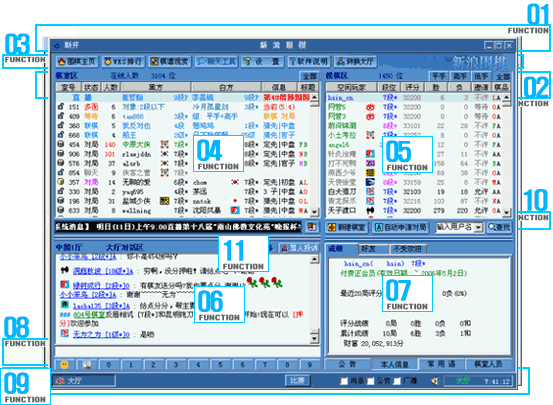Screen dimensions: 553x405
Task: Select room 633 row with wellning
Action: (183, 211)
